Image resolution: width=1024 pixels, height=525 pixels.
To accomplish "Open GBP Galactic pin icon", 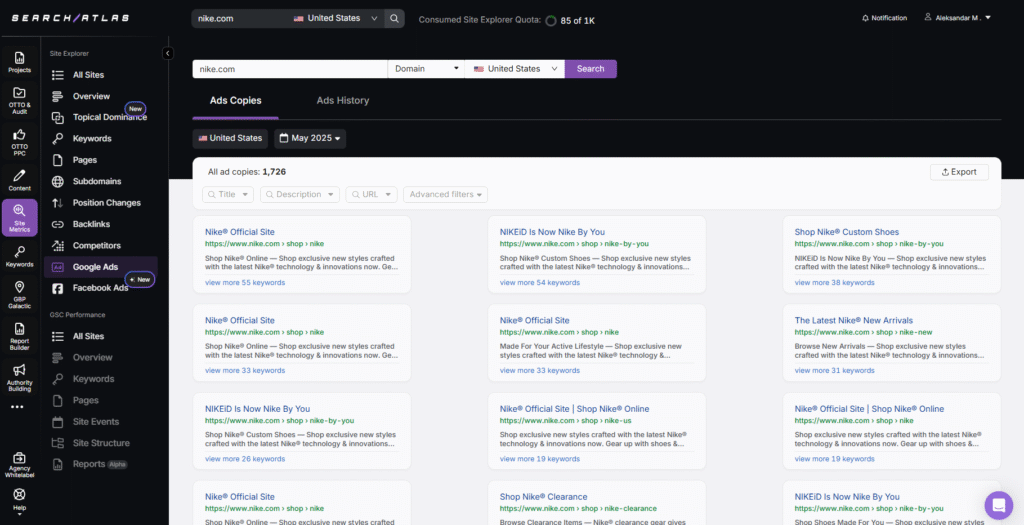I will (20, 294).
